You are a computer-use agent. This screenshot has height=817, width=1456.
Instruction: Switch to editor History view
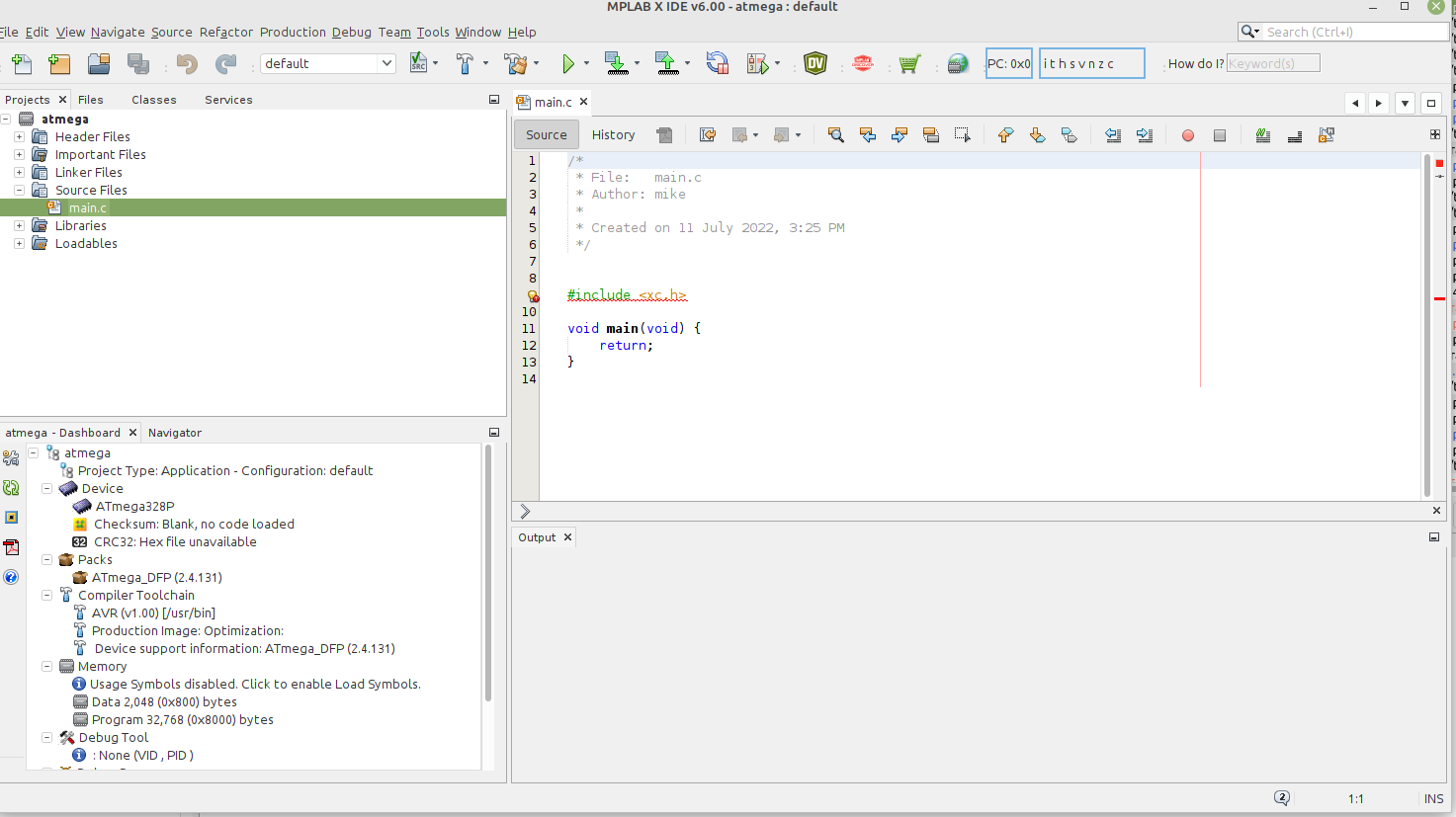(x=613, y=135)
